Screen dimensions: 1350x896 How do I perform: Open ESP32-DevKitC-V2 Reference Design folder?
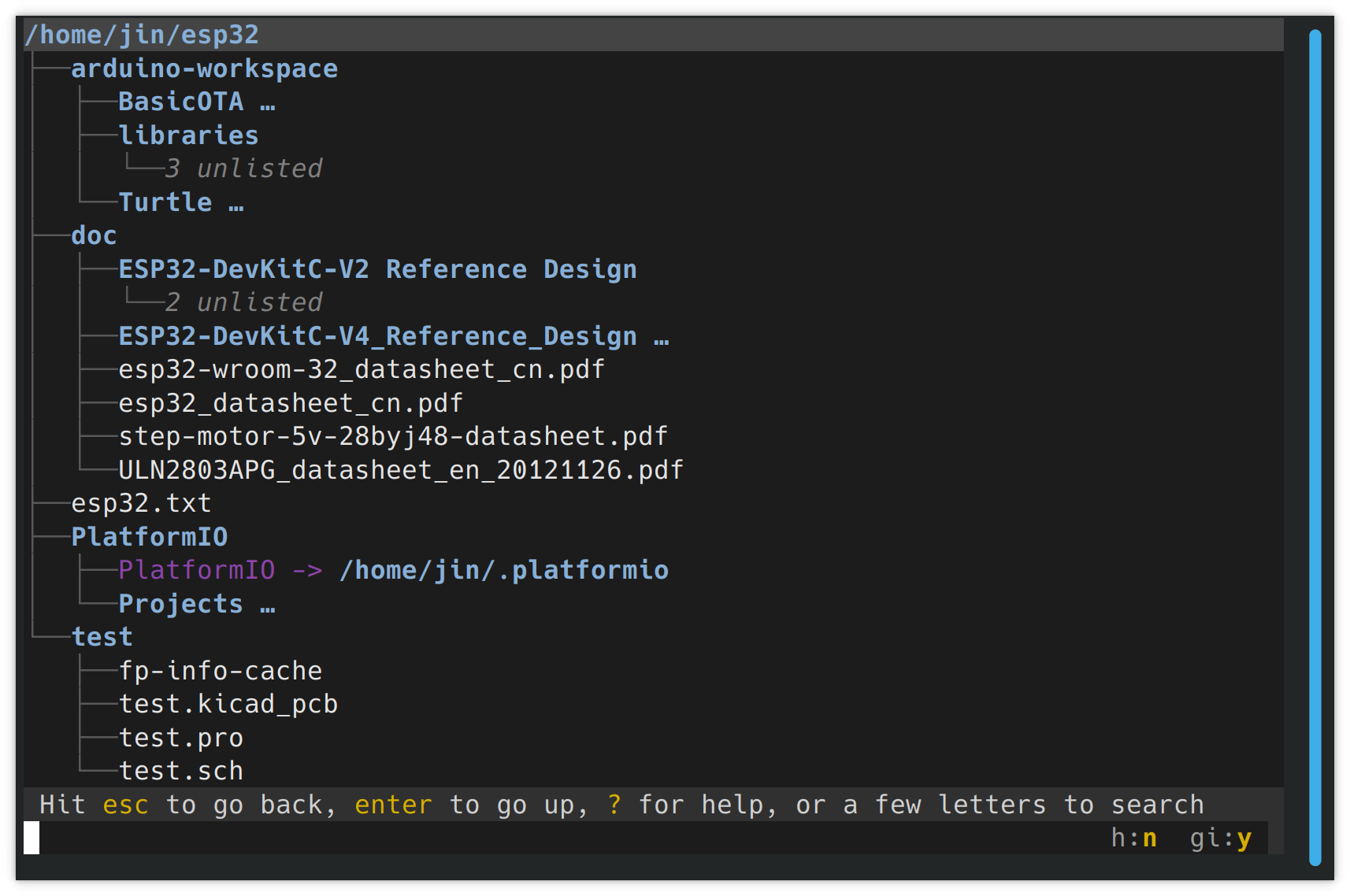(x=377, y=269)
